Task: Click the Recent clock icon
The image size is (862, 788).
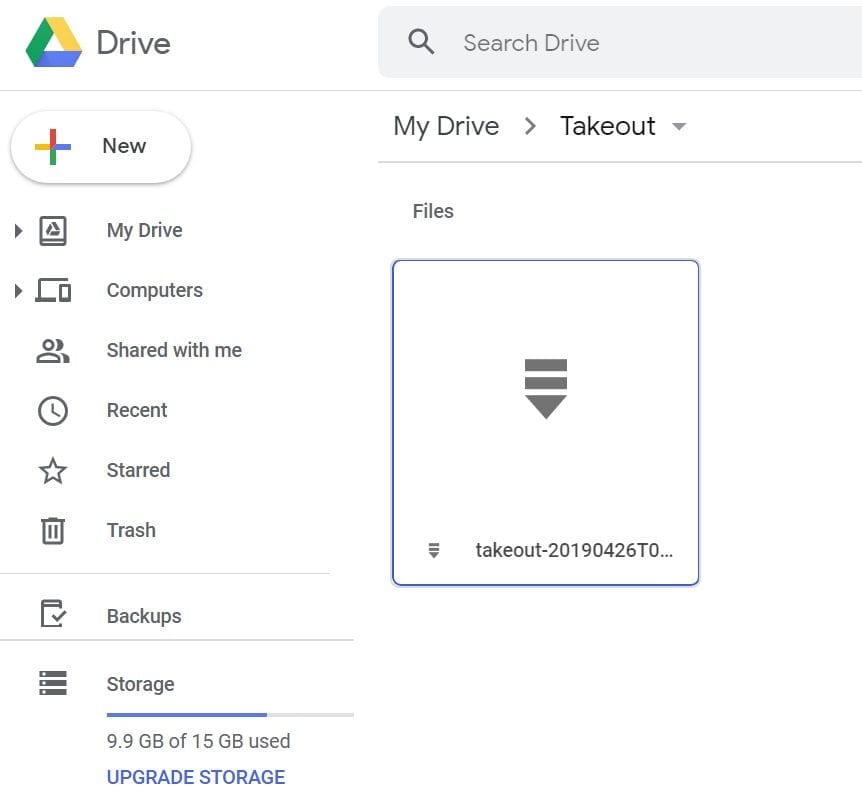Action: click(53, 411)
